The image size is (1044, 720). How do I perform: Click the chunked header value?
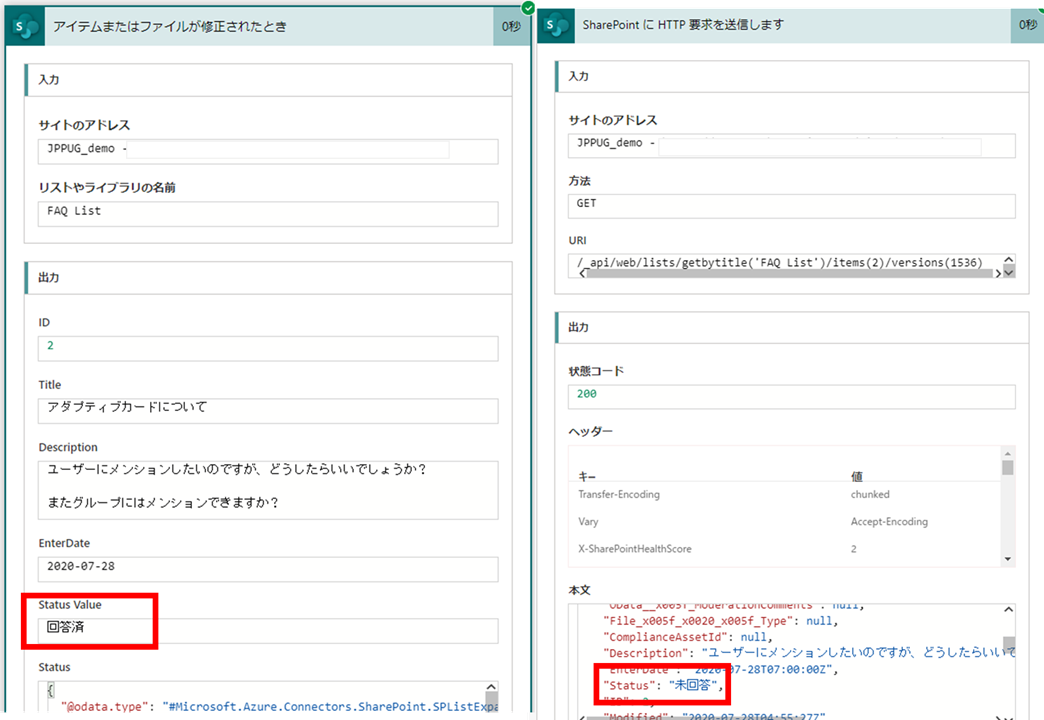pyautogui.click(x=870, y=494)
